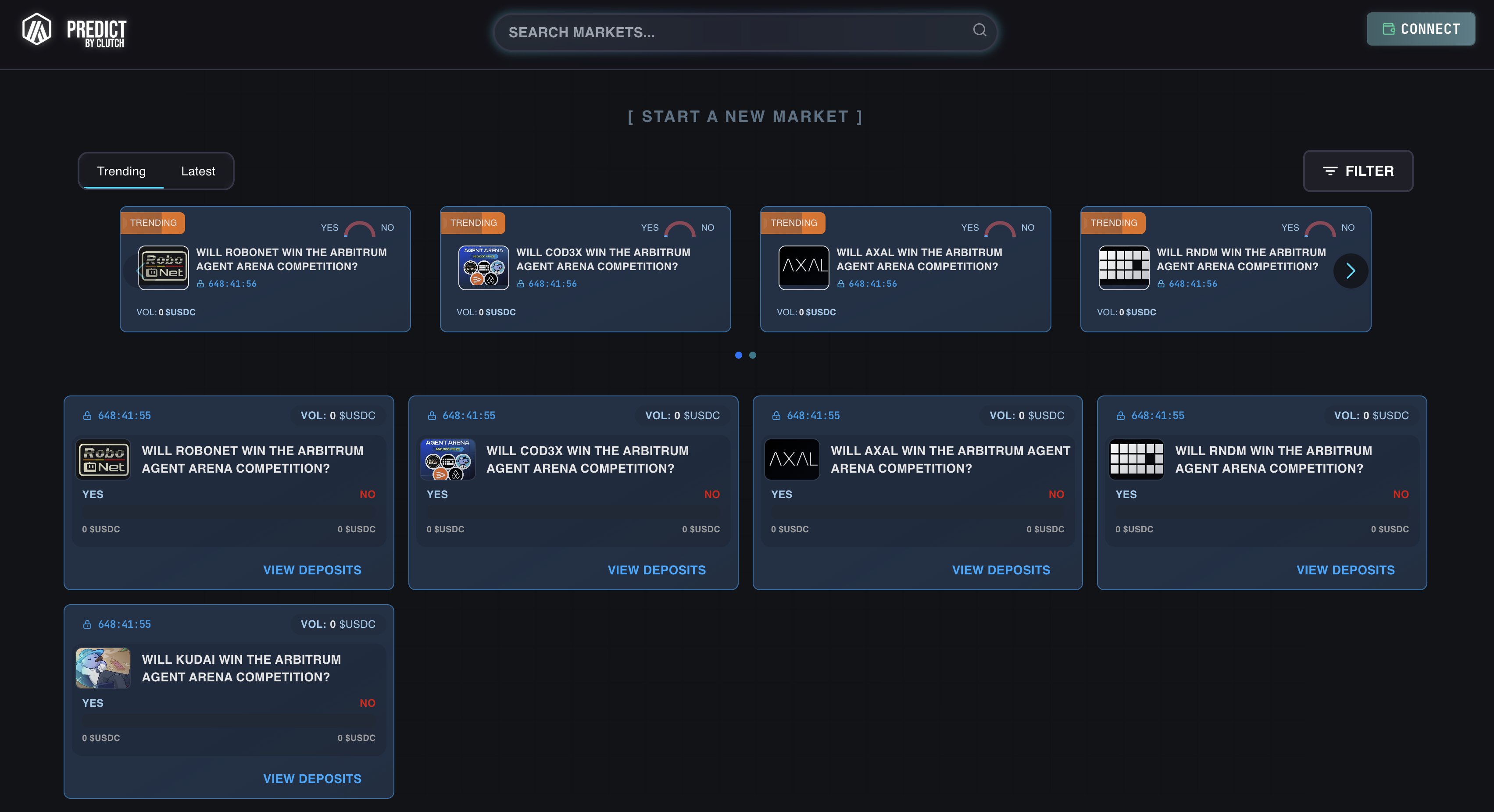Click KUDAI character image in grid card
This screenshot has width=1494, height=812.
[x=103, y=668]
